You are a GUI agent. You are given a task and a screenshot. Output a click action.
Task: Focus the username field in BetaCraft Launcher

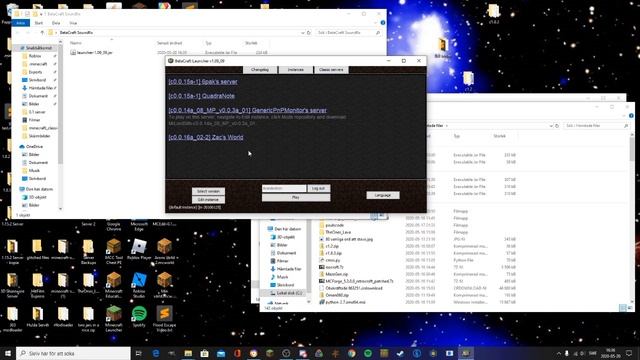coord(284,188)
